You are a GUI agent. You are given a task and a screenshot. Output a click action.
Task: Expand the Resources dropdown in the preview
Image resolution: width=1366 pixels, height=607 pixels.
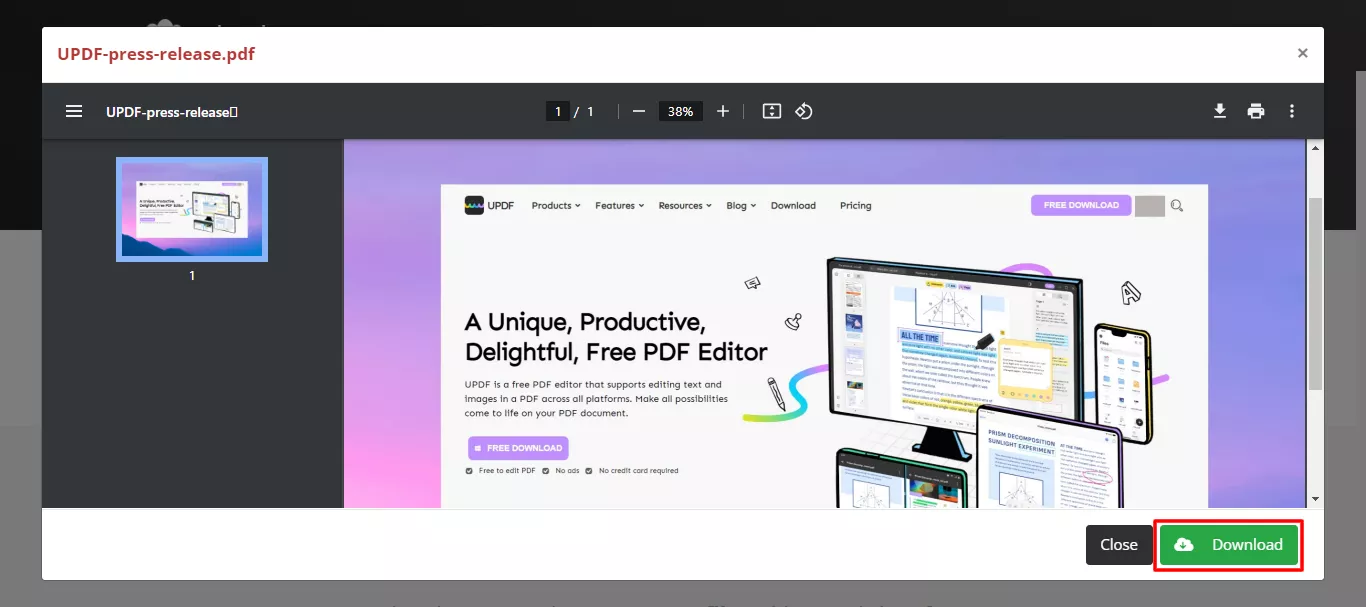(x=684, y=205)
